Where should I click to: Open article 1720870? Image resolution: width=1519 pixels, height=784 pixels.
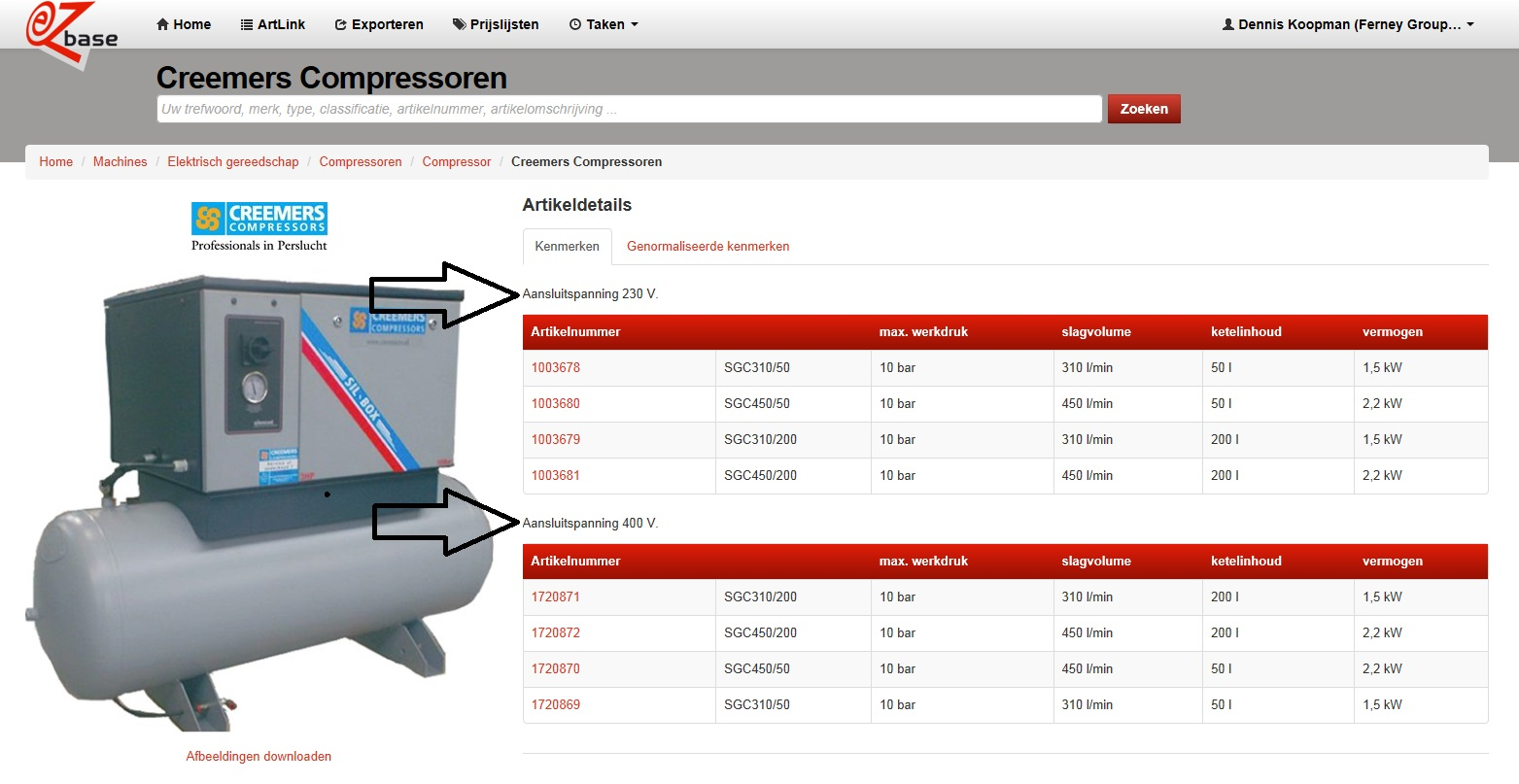click(x=556, y=668)
